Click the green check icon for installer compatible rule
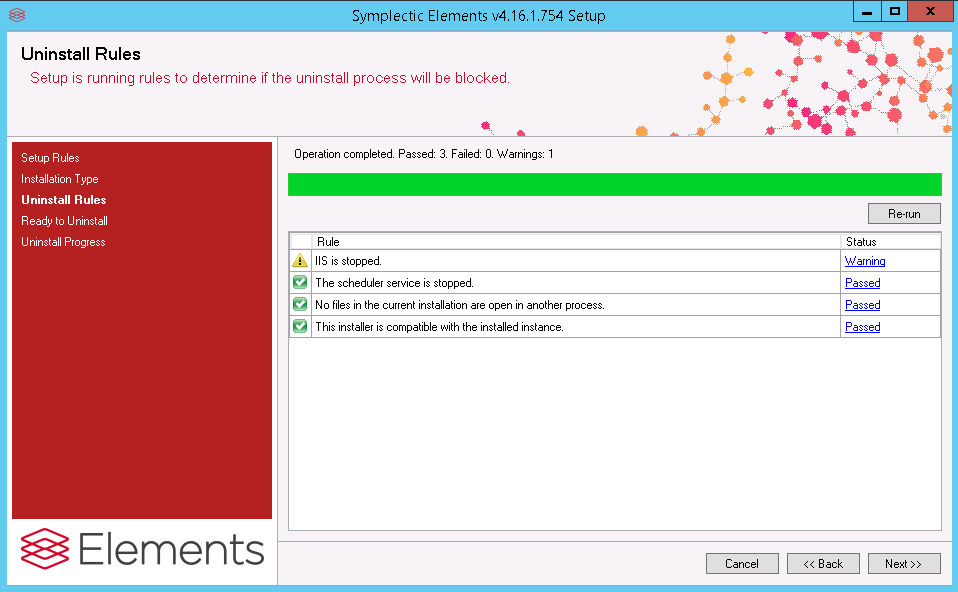The height and width of the screenshot is (592, 958). tap(300, 326)
